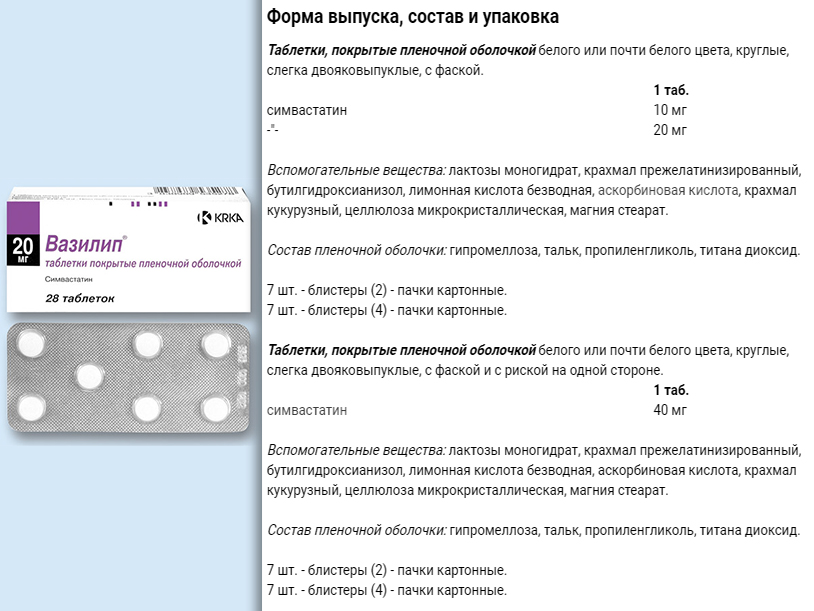Click the '1 таб.' header above 10 мг
814x611 pixels.
click(671, 90)
